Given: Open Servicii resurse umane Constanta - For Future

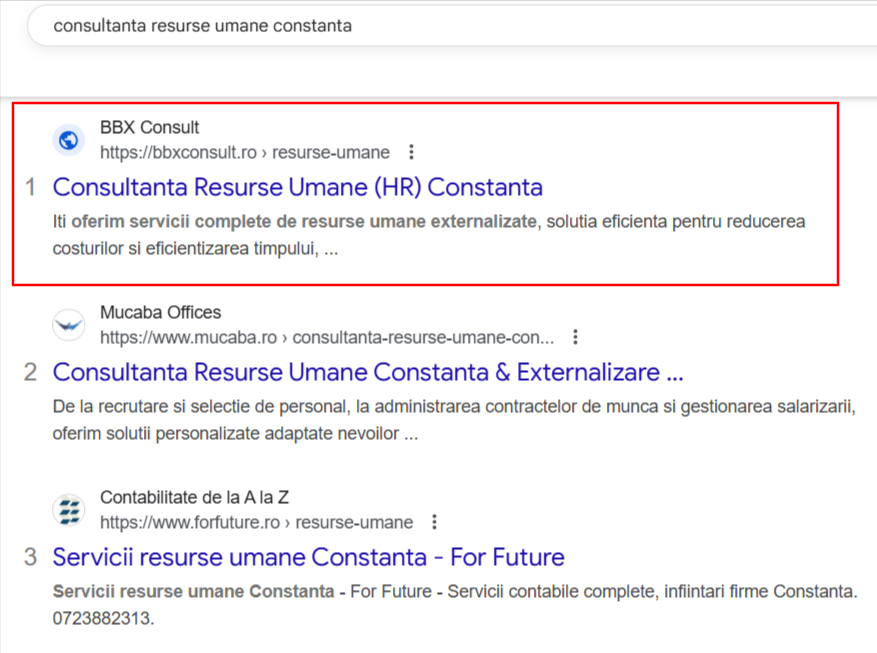Looking at the screenshot, I should pos(308,557).
